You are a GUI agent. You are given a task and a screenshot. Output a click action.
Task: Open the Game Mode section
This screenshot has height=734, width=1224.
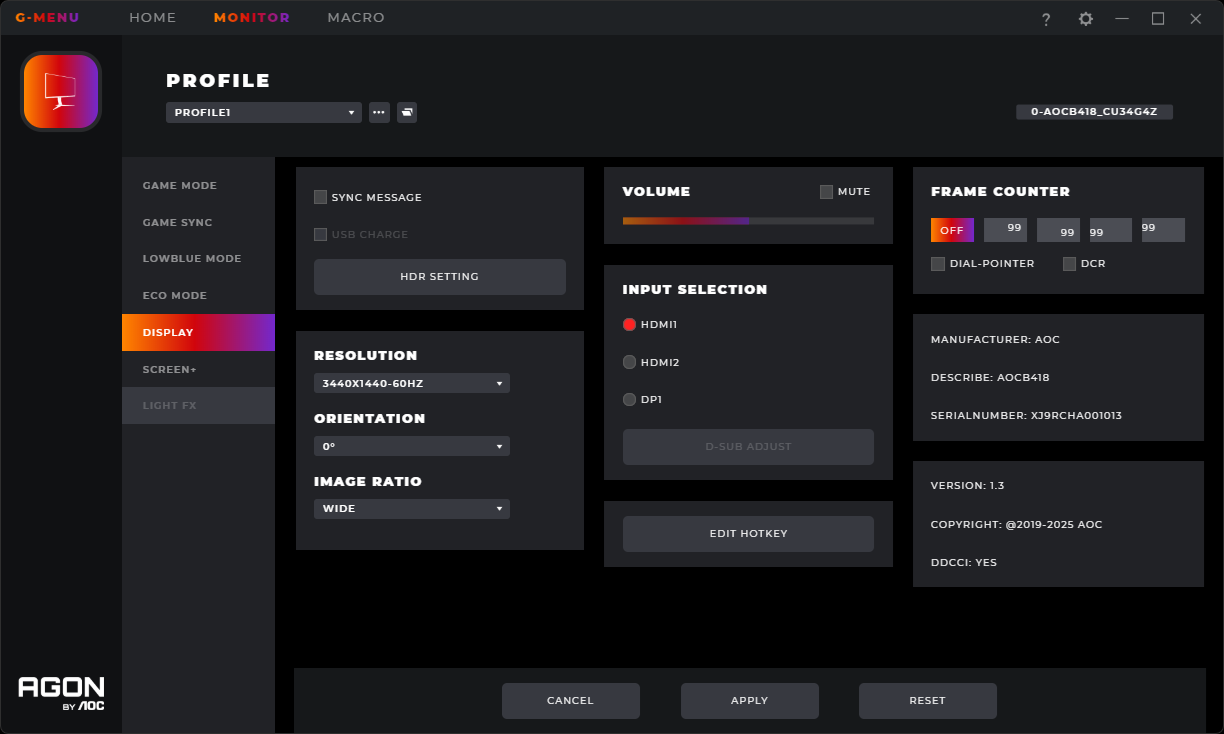point(198,186)
